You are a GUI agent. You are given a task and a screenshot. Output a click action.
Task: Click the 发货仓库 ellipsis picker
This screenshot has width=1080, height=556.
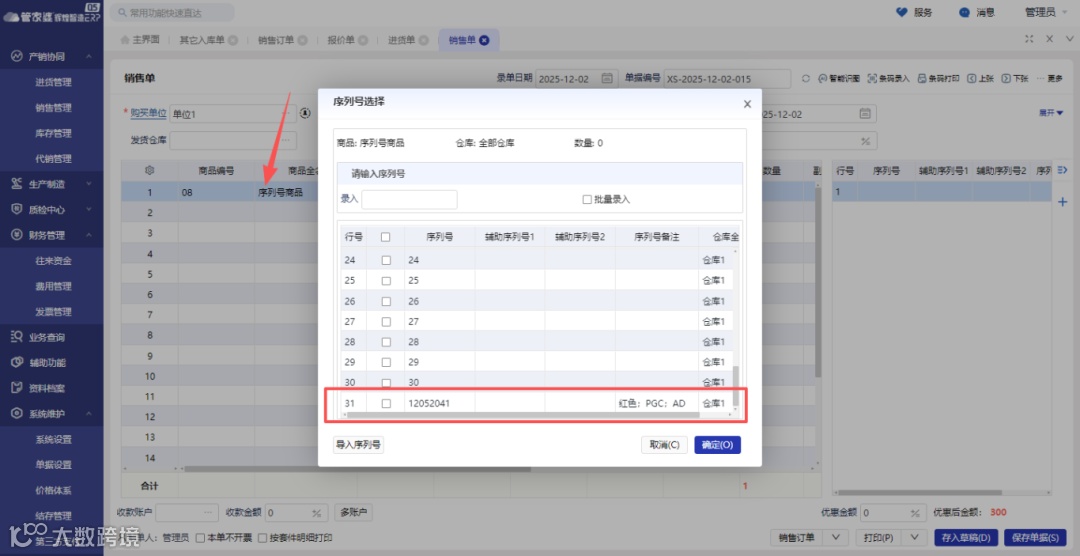pos(286,140)
